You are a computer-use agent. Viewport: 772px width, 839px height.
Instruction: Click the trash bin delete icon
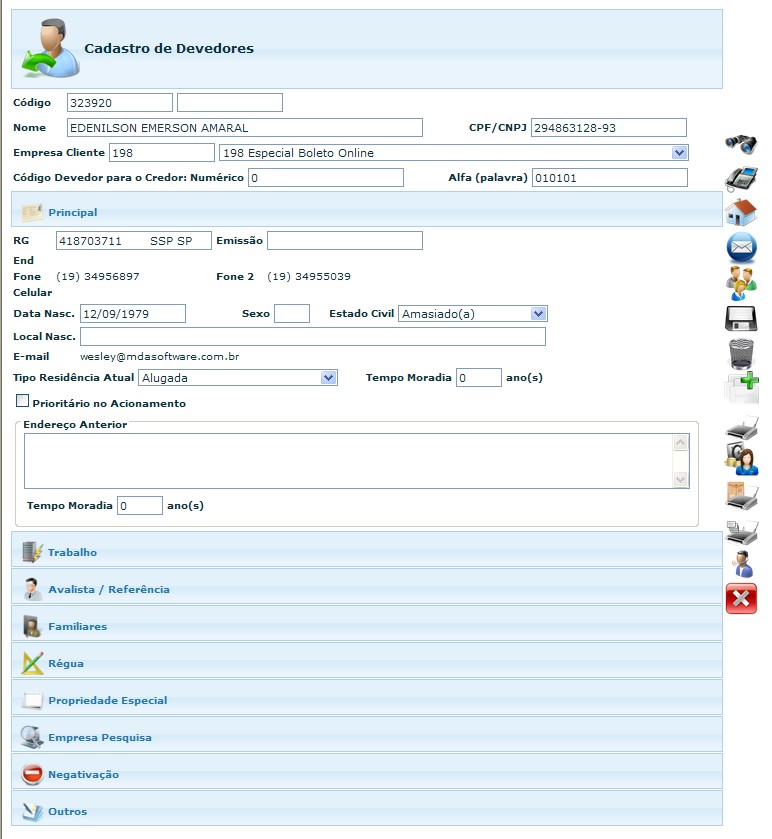coord(741,354)
